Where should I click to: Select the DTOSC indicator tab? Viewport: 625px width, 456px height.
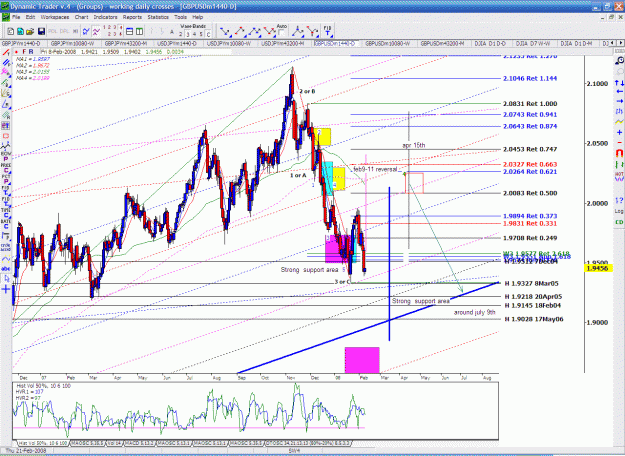pyautogui.click(x=308, y=443)
